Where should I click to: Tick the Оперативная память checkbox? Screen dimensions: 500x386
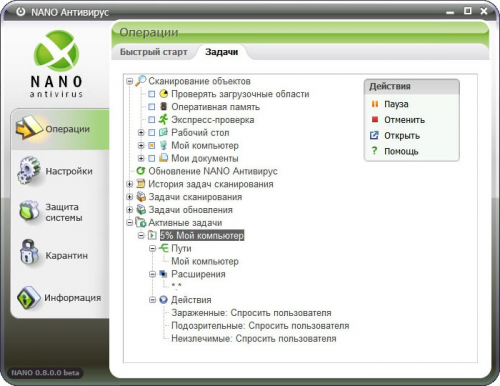coord(152,107)
